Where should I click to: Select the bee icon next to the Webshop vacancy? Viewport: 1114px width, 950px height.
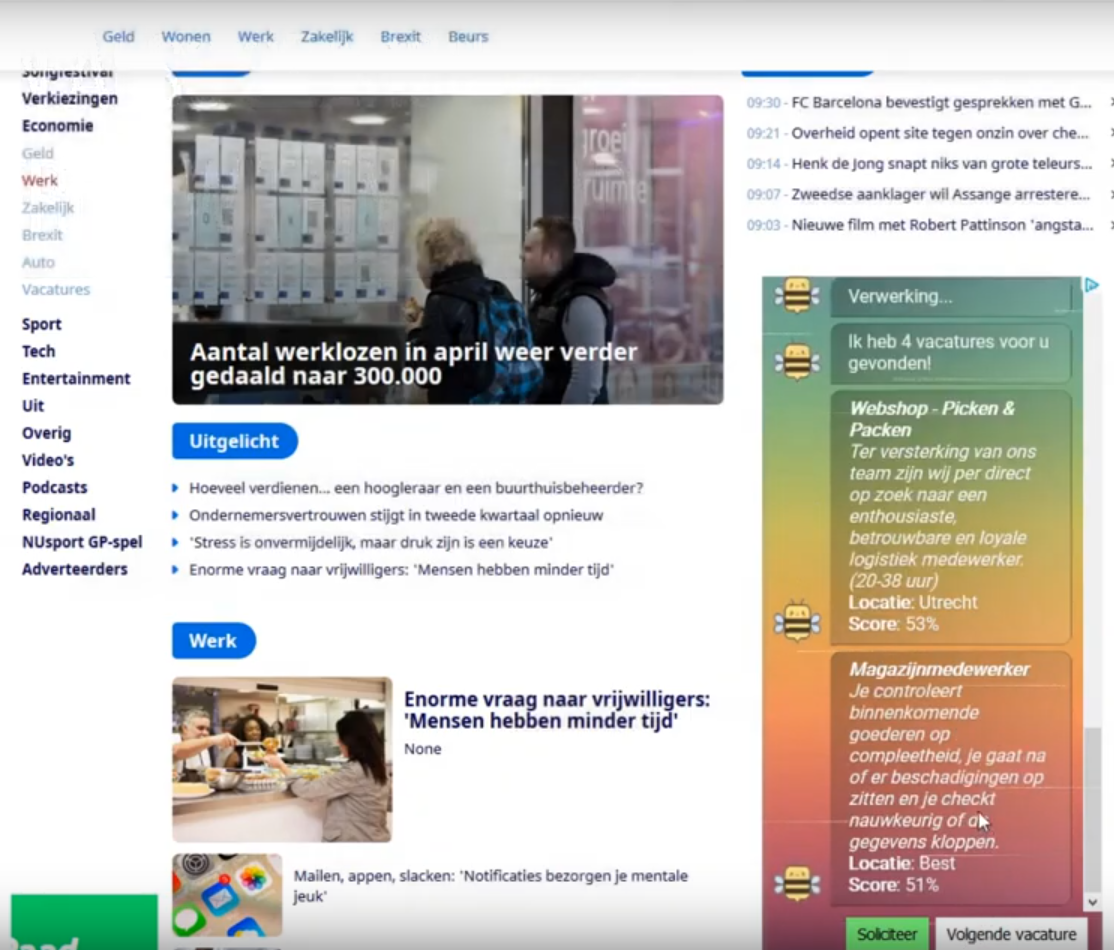pos(795,619)
